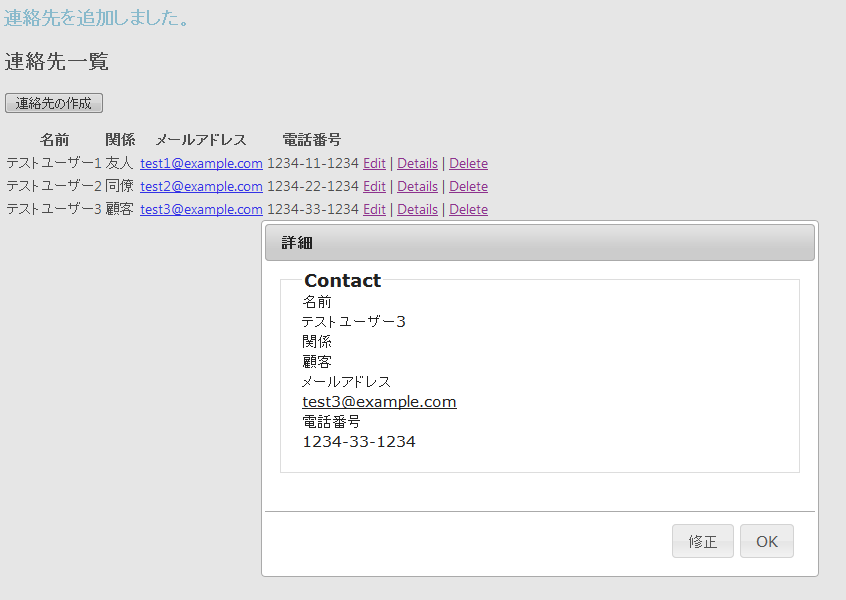Edit テストユーザー3 contact
The width and height of the screenshot is (846, 600).
(374, 210)
